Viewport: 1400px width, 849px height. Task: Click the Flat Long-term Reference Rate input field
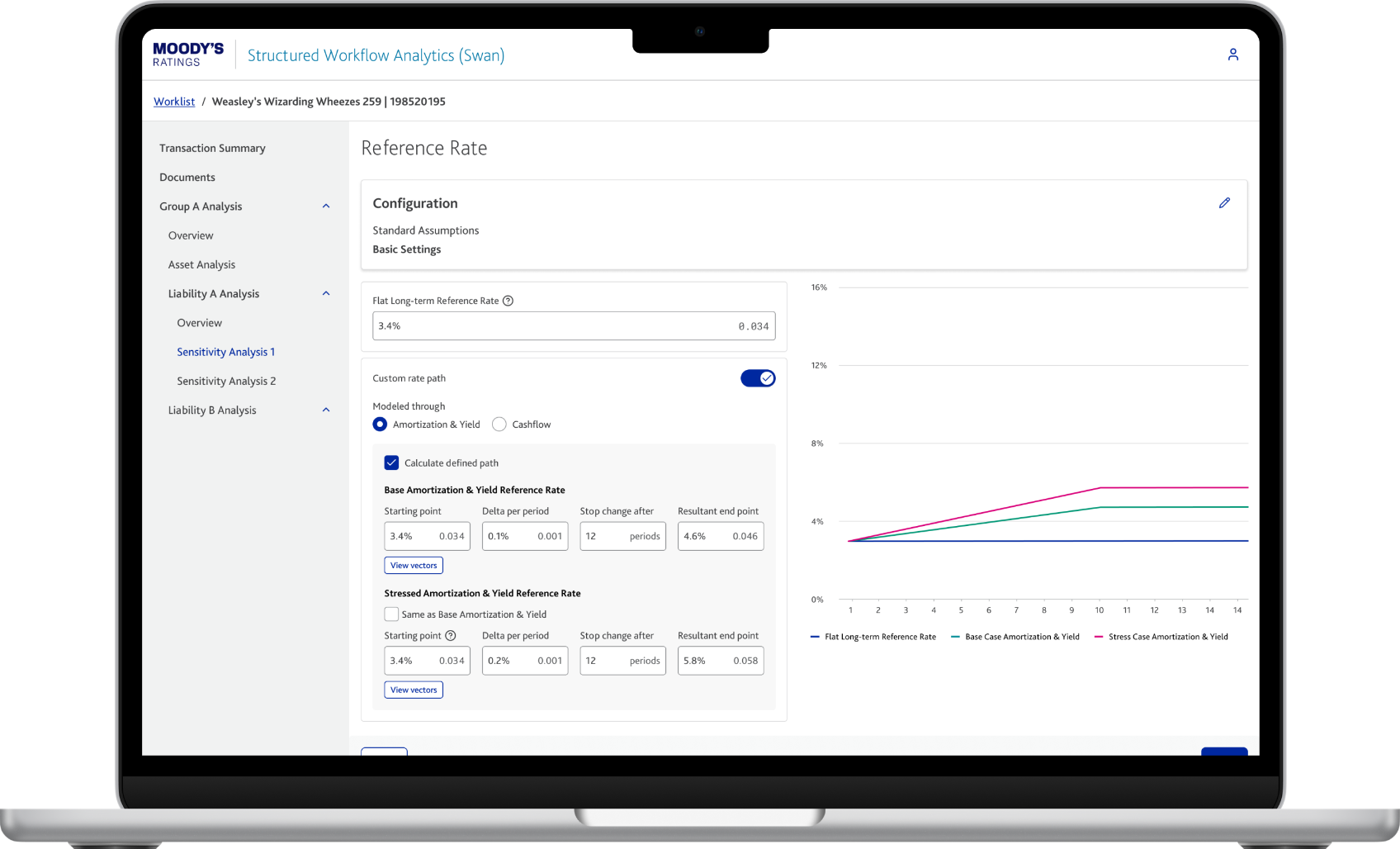[574, 326]
